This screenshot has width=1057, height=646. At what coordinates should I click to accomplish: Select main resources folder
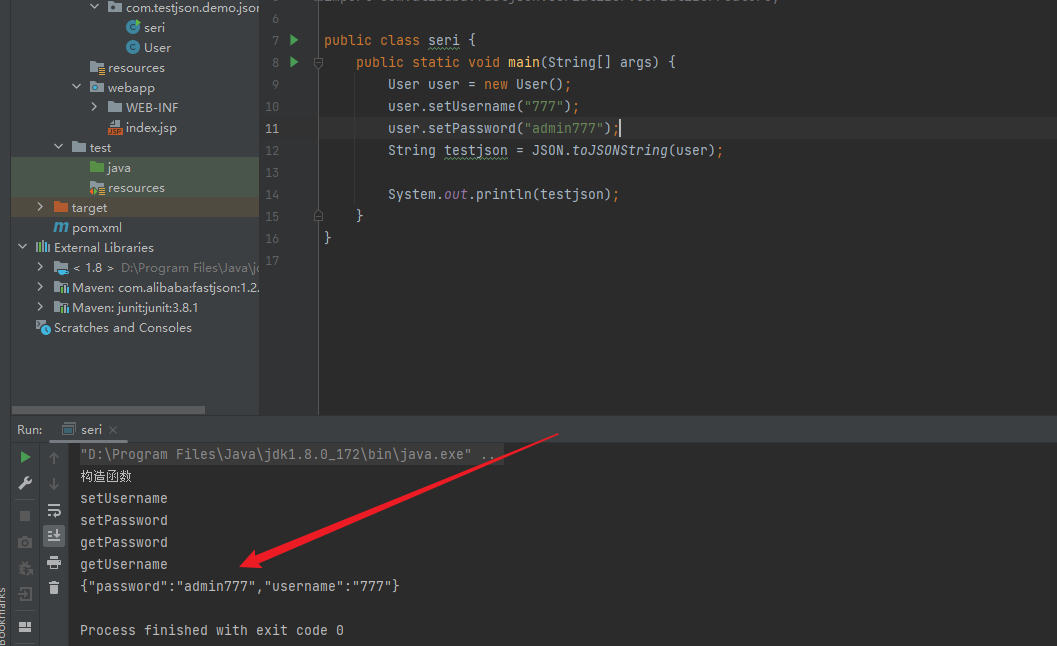(x=136, y=67)
